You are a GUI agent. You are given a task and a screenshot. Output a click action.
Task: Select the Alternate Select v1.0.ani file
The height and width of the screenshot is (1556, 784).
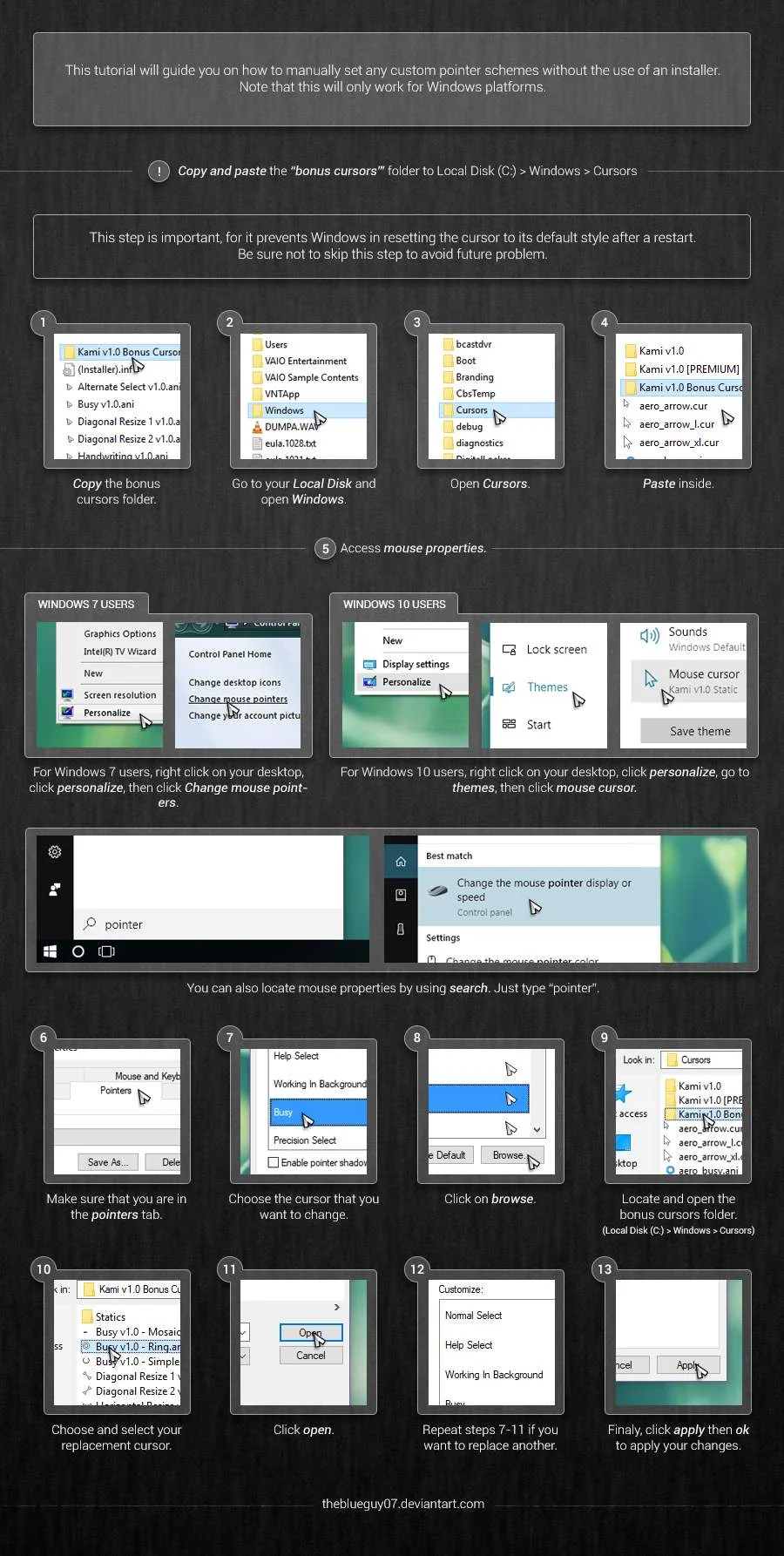coord(123,387)
